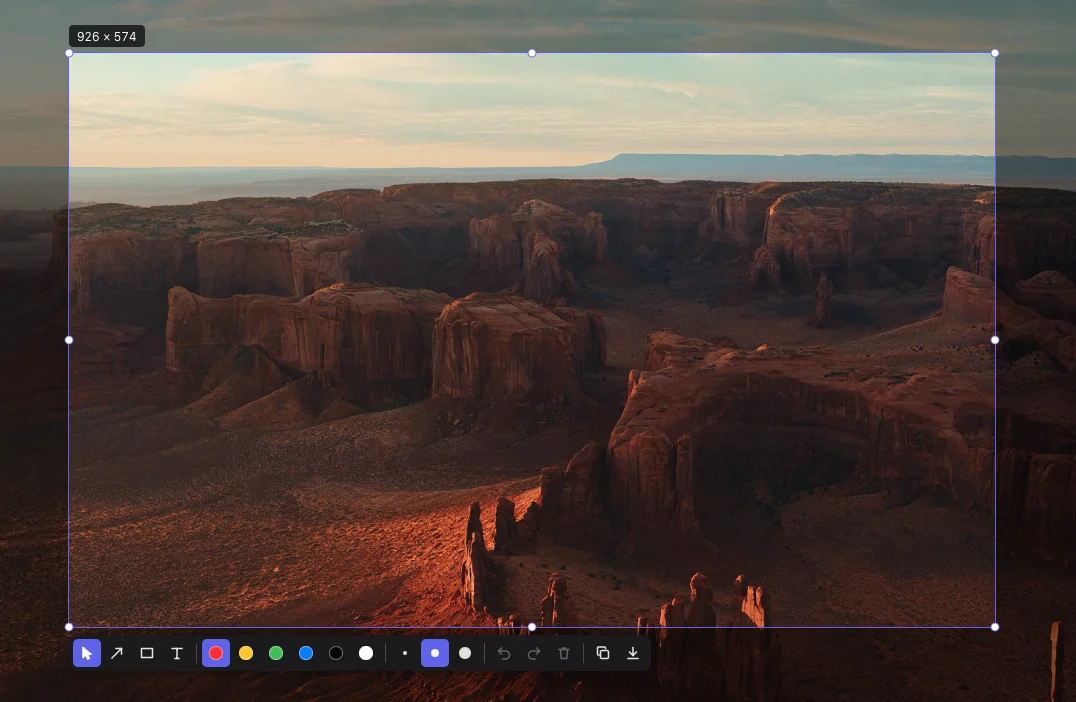Pick the red color swatch
Screen dimensions: 1076x702
tap(215, 653)
